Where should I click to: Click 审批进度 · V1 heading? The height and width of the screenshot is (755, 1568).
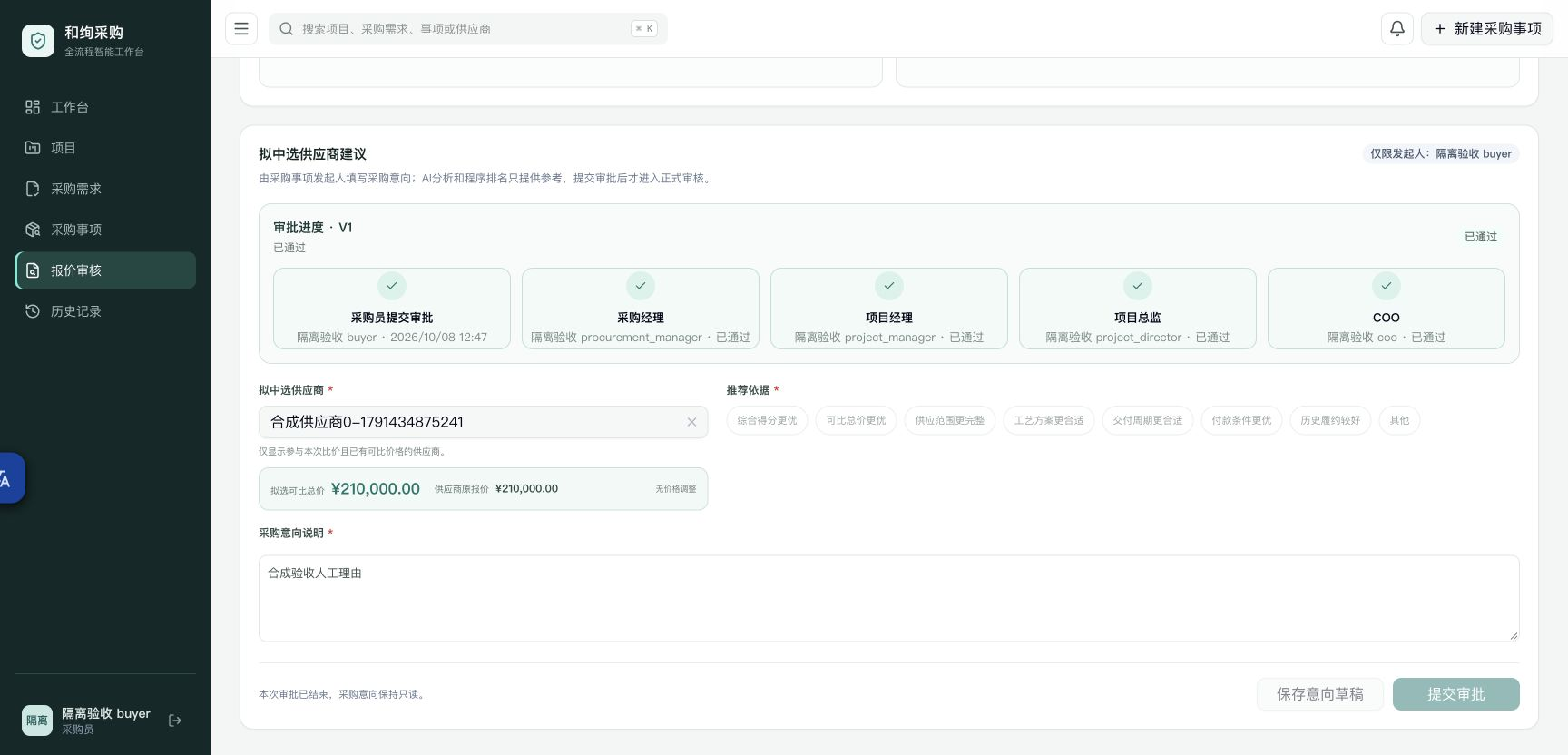point(313,228)
